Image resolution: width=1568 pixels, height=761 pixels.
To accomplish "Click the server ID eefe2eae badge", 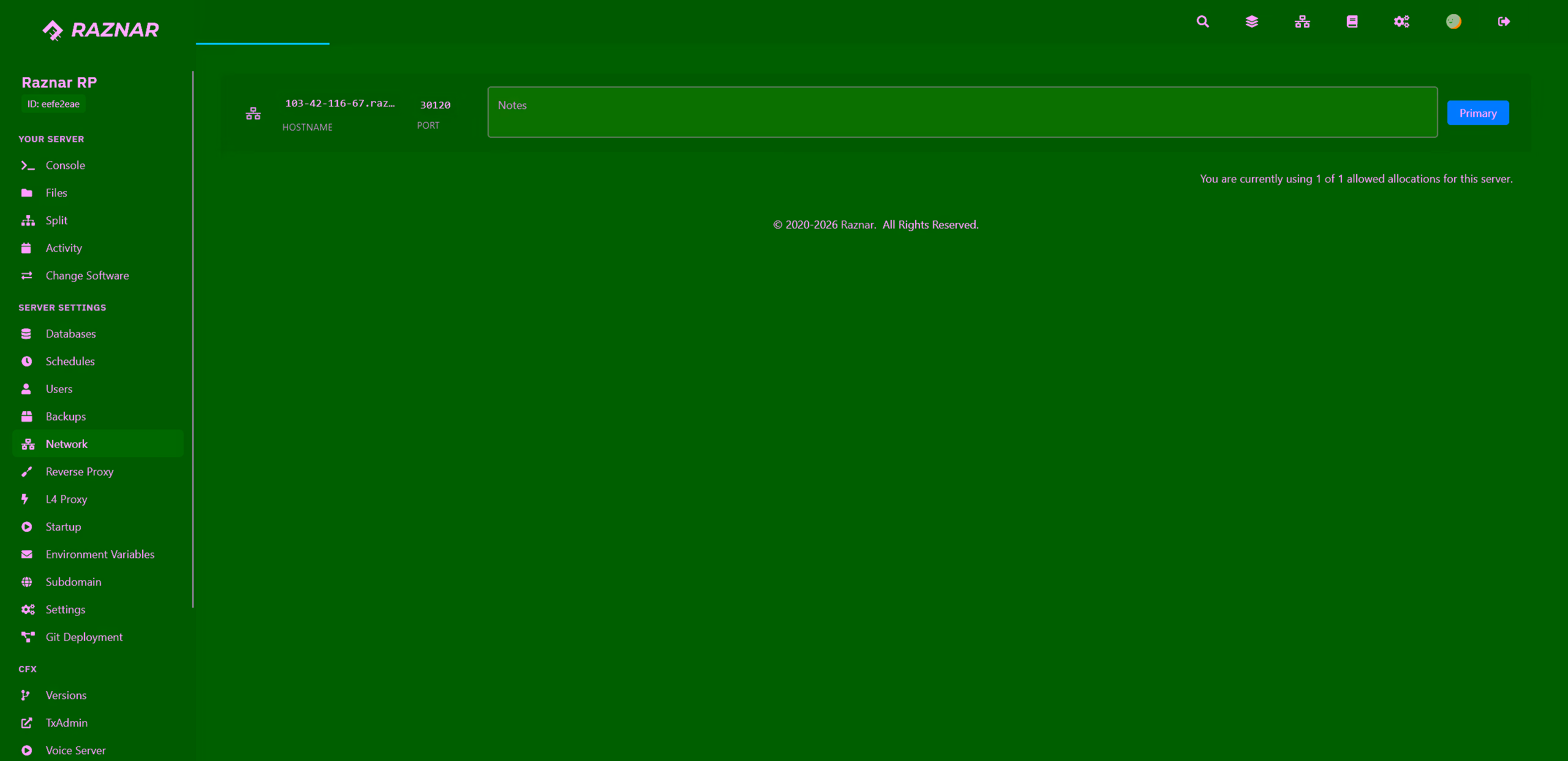I will tap(53, 104).
